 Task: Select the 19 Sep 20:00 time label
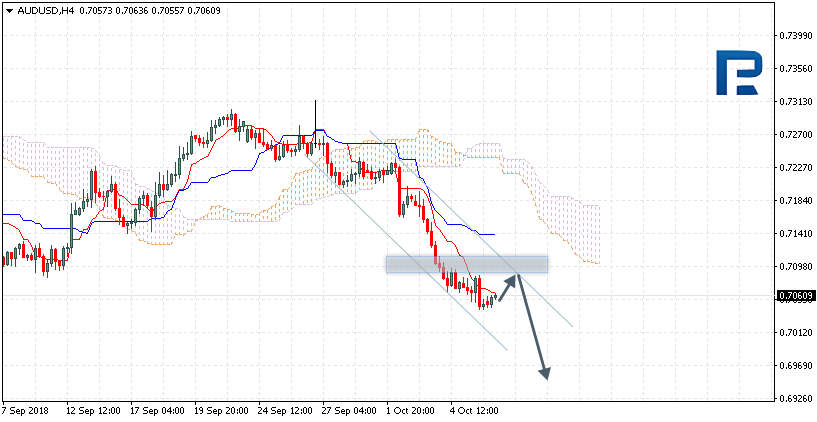point(220,410)
